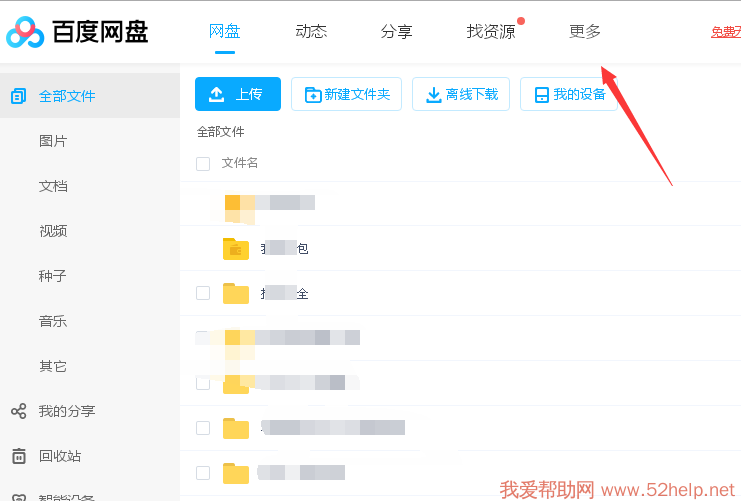Show 音乐 files from the sidebar
This screenshot has height=501, width=741.
[53, 321]
